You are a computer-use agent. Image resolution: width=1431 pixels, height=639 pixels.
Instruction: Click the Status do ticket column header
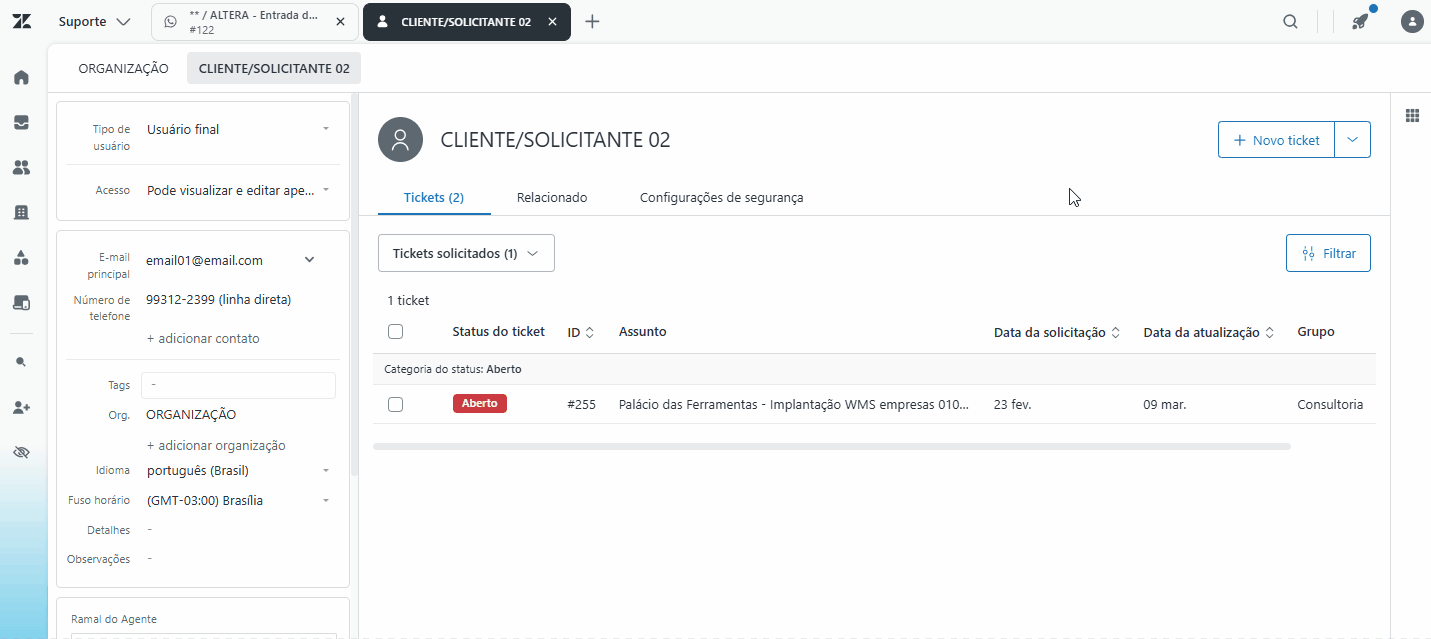[x=499, y=332]
